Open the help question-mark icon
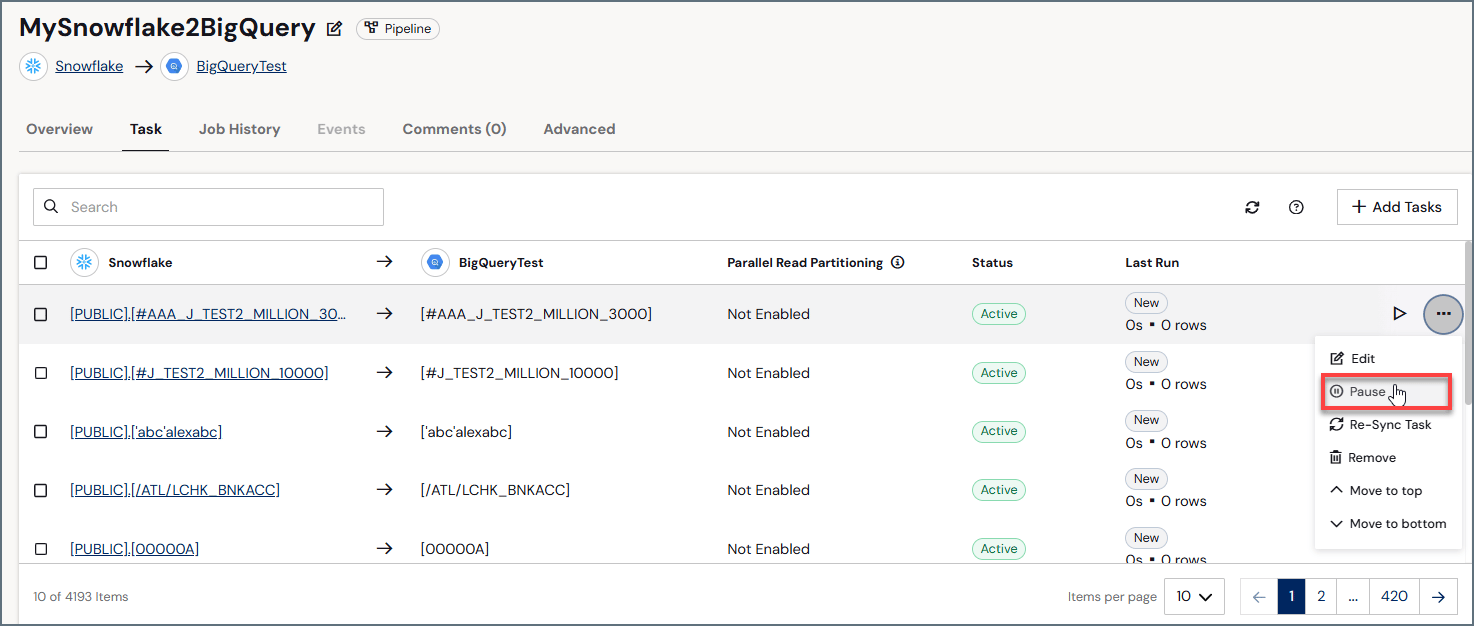 coord(1296,207)
